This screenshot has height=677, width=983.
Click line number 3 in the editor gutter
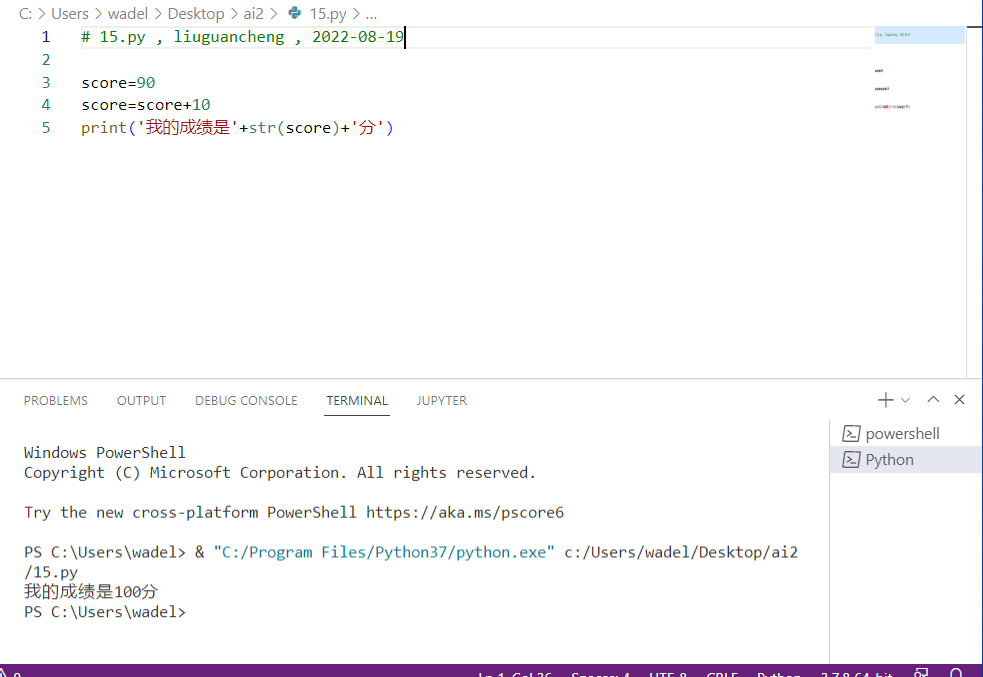(46, 83)
